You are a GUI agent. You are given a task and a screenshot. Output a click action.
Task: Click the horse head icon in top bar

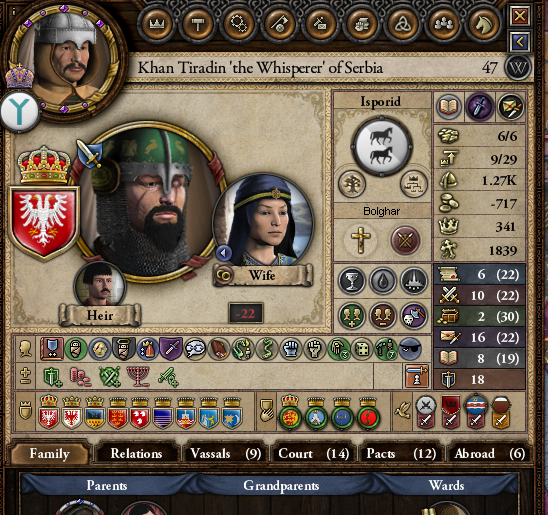pyautogui.click(x=484, y=25)
